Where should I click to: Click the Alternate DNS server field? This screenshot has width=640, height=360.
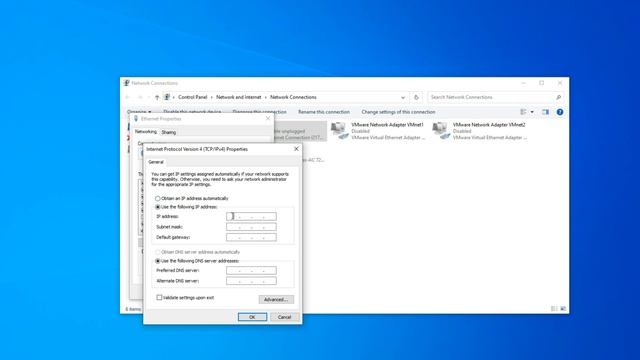tap(251, 281)
